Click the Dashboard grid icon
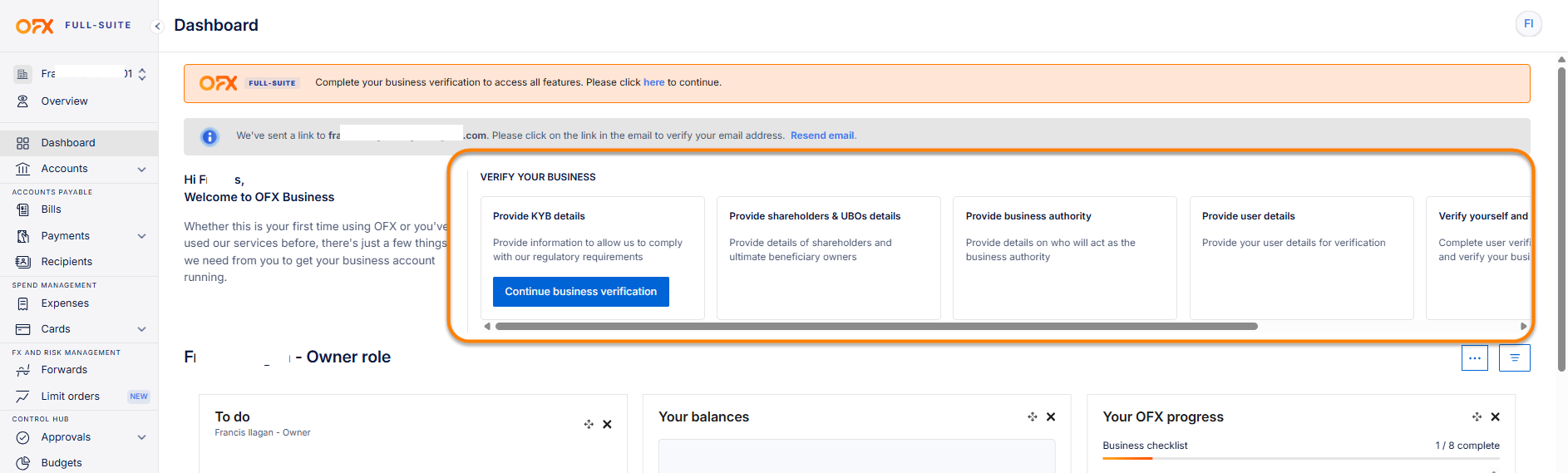 [23, 143]
